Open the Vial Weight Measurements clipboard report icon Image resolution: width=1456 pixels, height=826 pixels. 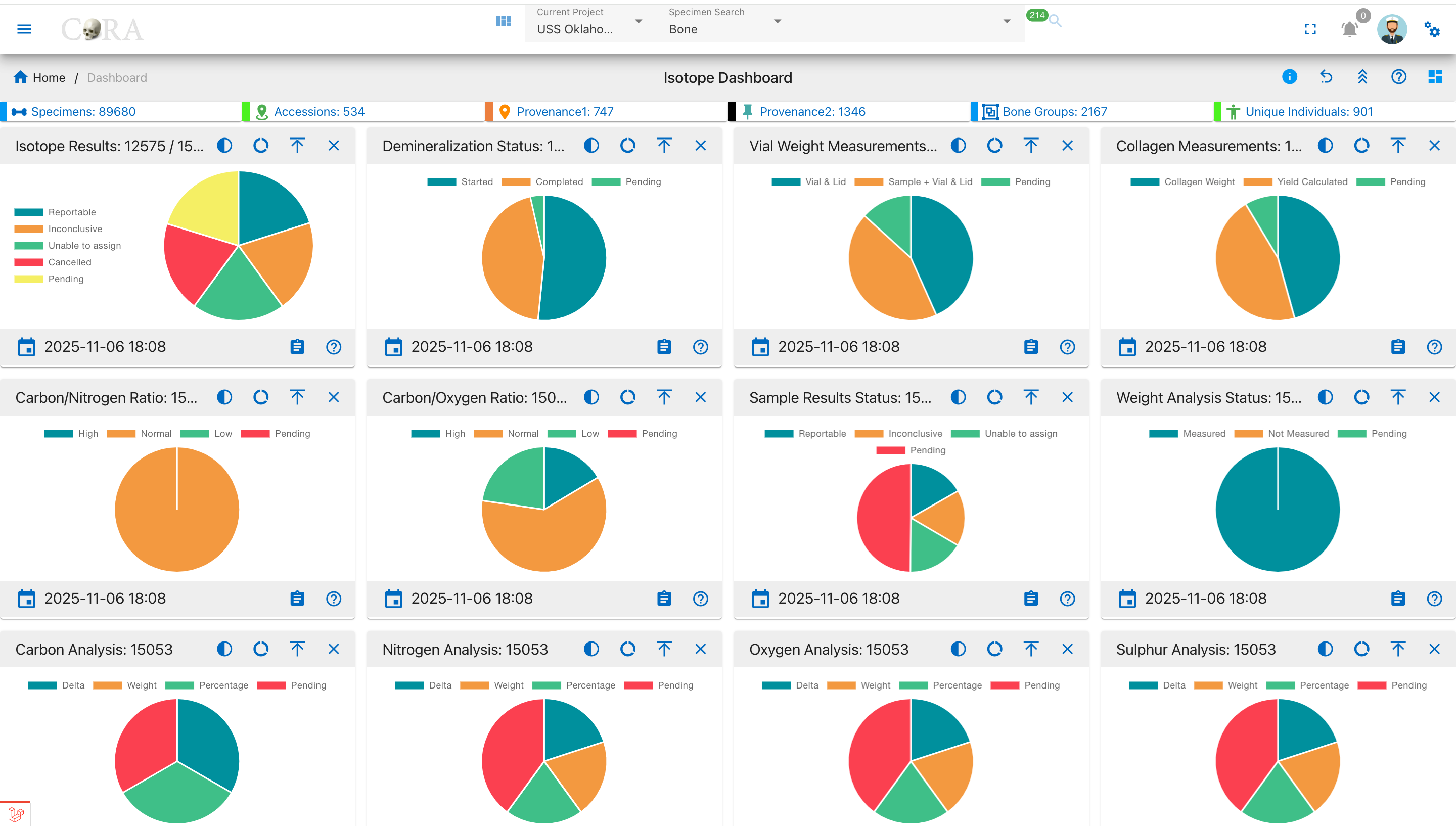click(1031, 347)
